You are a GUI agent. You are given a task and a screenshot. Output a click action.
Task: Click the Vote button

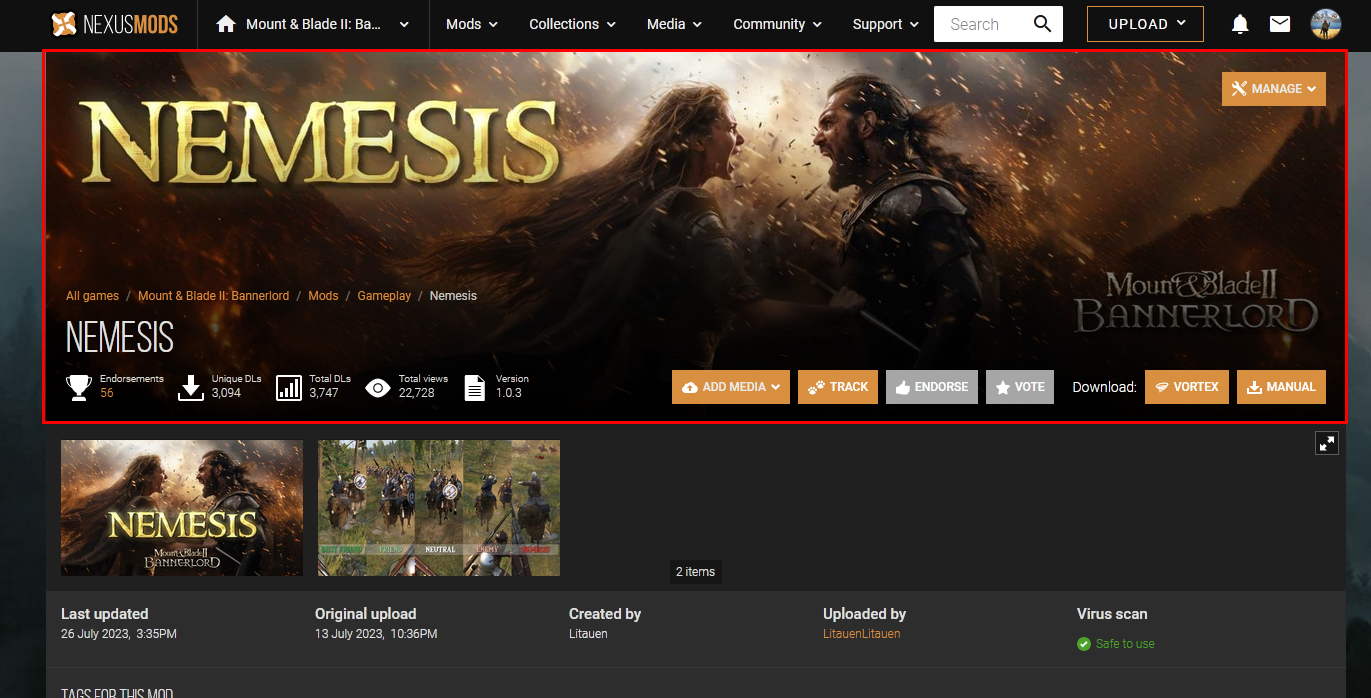point(1020,387)
